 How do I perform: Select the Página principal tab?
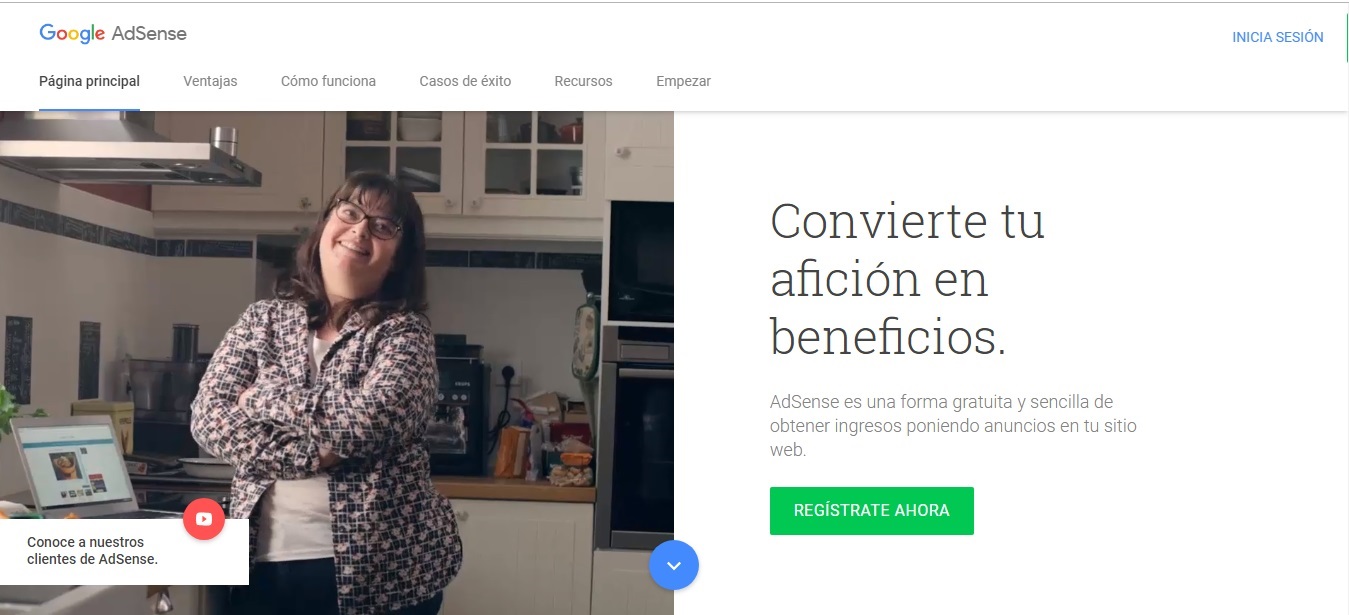tap(89, 81)
